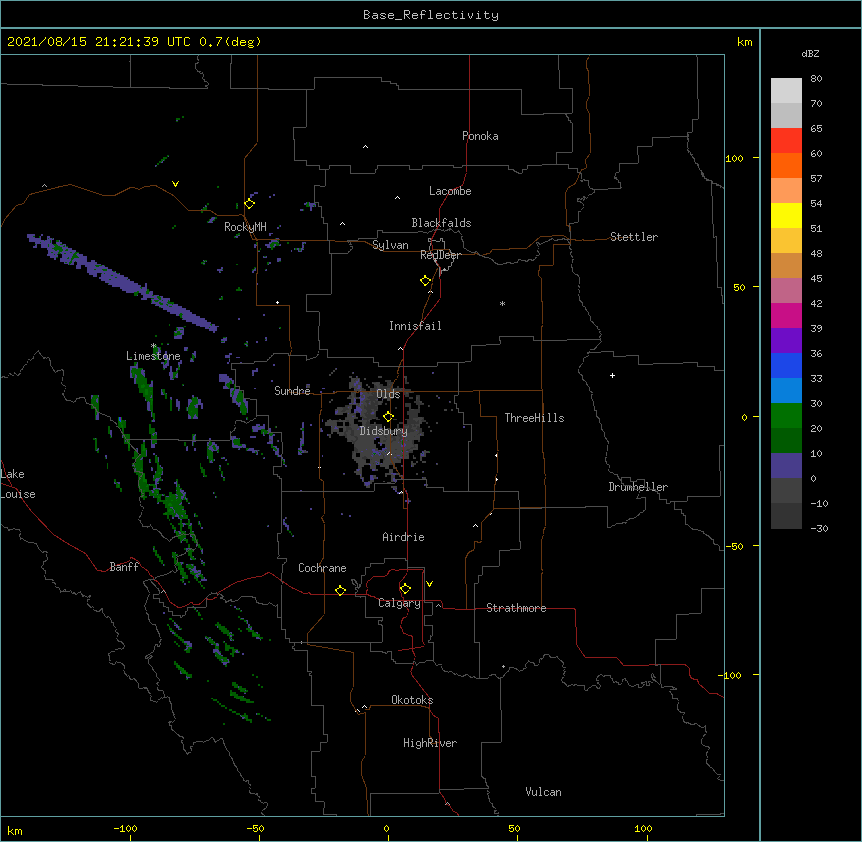Click the yellow diamond marker below RedDeer

tap(426, 281)
